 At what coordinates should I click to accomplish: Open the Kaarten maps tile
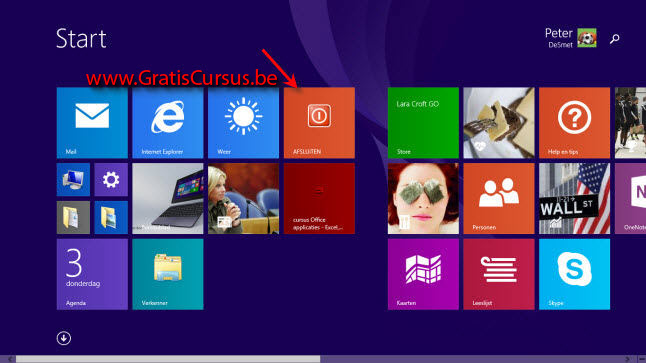pos(423,274)
